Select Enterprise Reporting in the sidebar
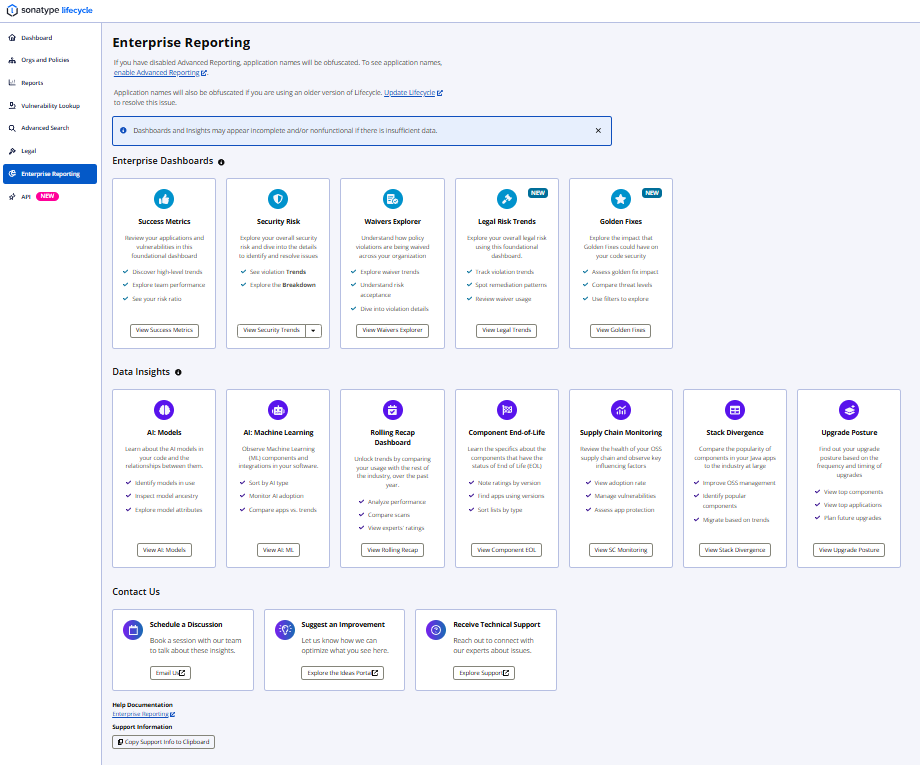 click(x=50, y=174)
